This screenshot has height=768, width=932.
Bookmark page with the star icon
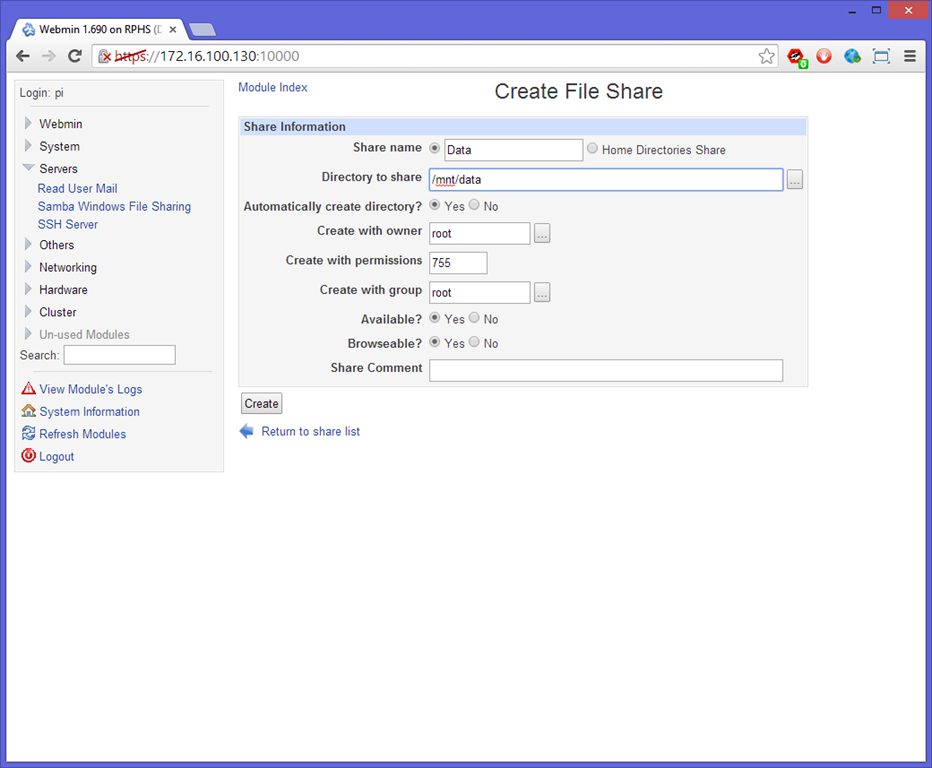click(x=766, y=56)
